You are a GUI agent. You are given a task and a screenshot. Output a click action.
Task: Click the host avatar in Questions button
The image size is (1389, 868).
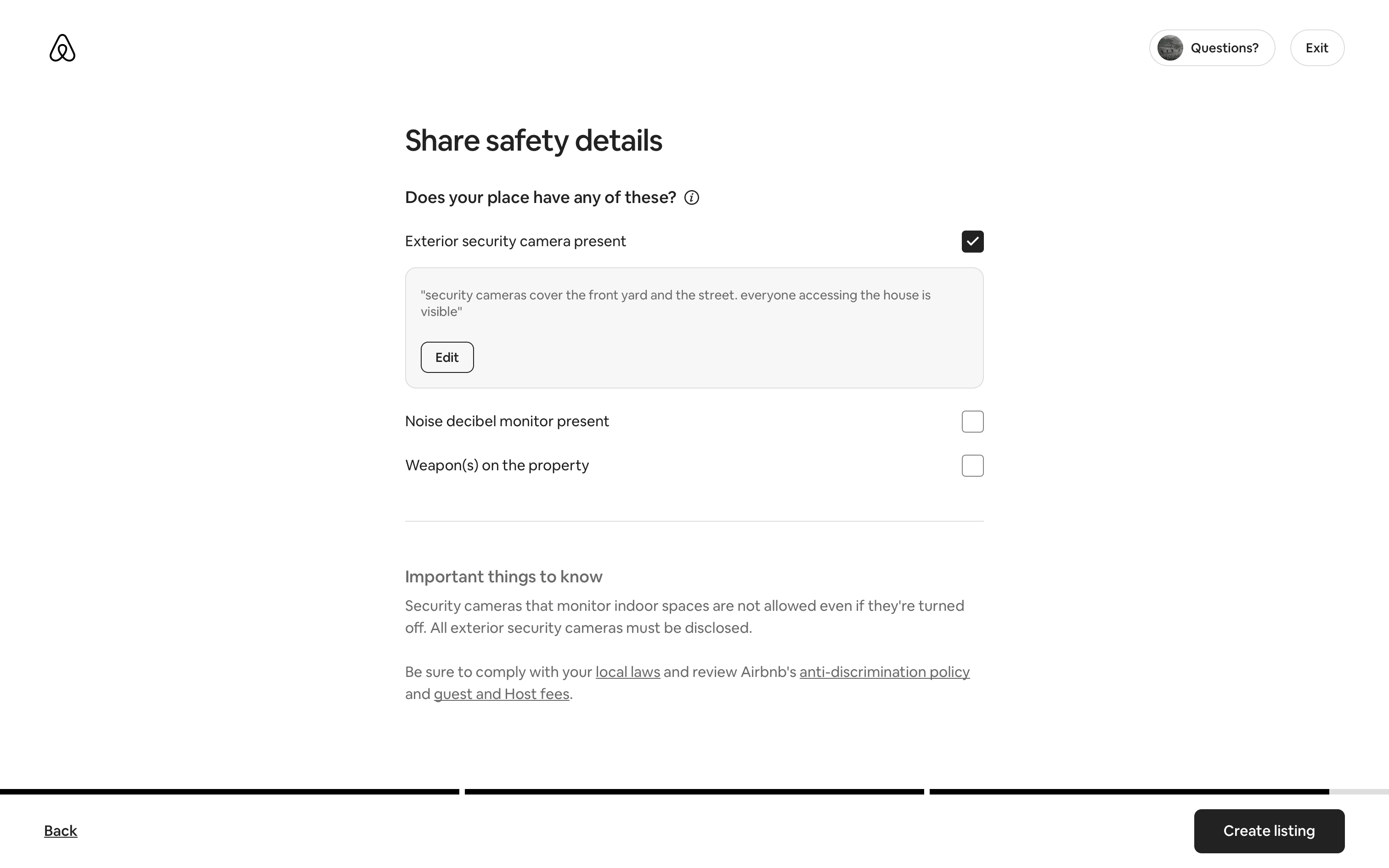tap(1170, 48)
